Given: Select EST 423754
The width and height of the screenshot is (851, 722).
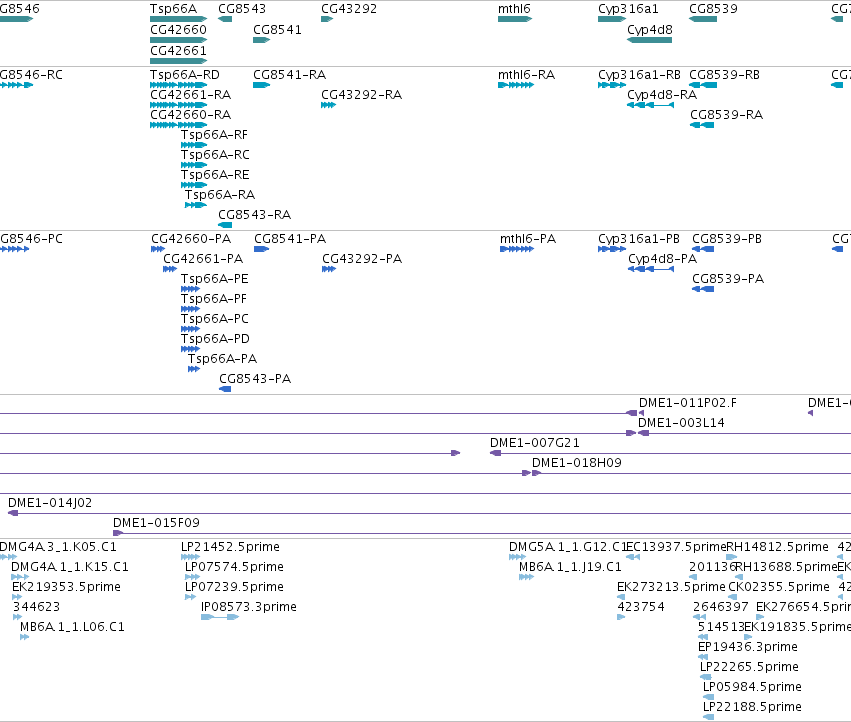Looking at the screenshot, I should tap(621, 617).
